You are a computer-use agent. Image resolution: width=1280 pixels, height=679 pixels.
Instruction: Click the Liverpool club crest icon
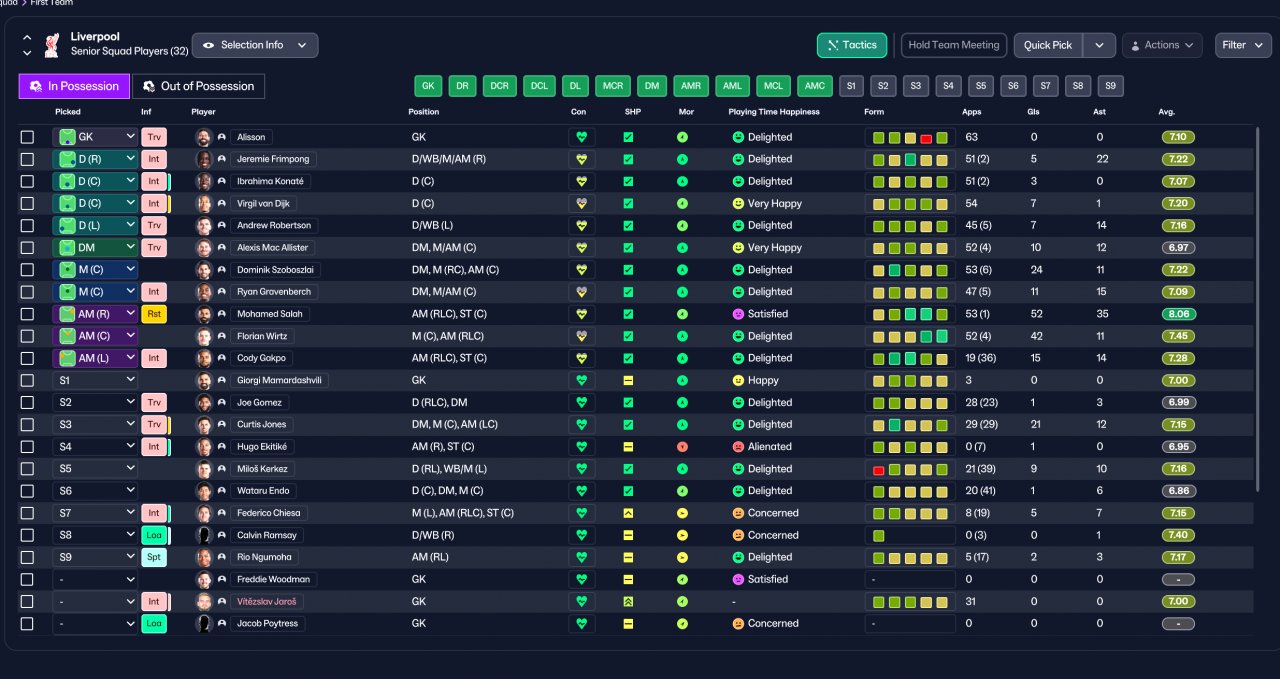coord(52,45)
